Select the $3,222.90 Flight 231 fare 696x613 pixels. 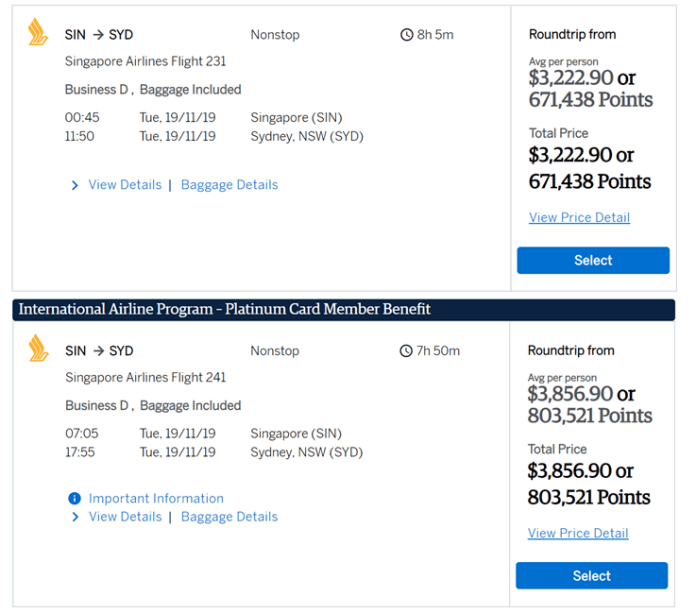[593, 260]
